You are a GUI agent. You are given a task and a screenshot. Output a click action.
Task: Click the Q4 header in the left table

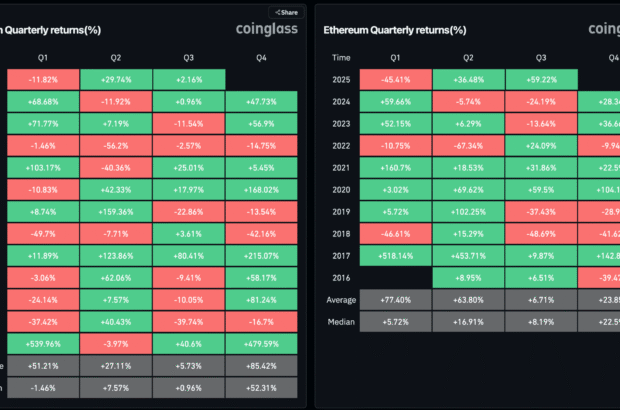pyautogui.click(x=263, y=58)
